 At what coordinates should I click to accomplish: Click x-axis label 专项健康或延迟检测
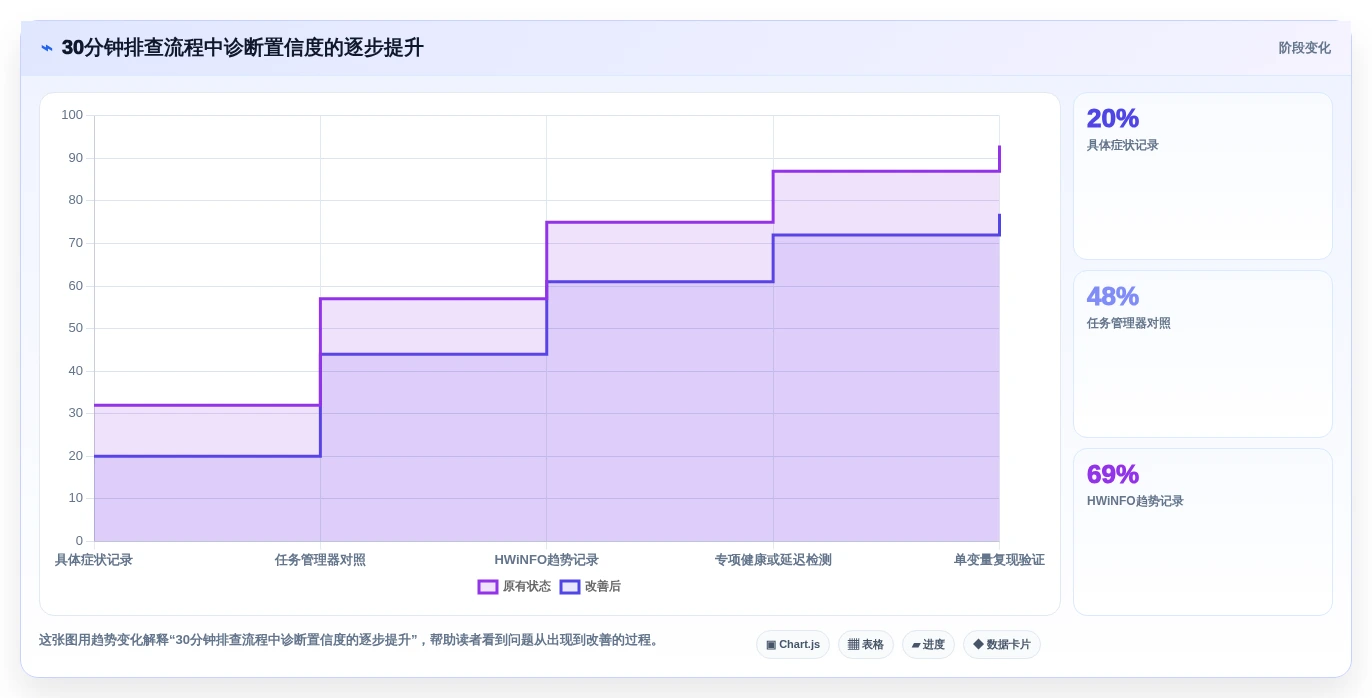point(773,560)
